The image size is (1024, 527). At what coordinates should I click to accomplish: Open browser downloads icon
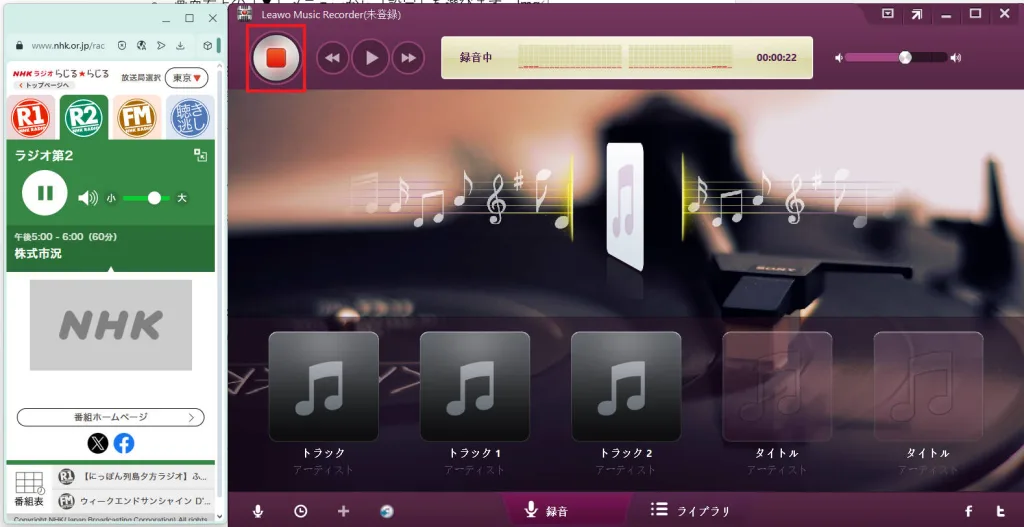pos(180,46)
